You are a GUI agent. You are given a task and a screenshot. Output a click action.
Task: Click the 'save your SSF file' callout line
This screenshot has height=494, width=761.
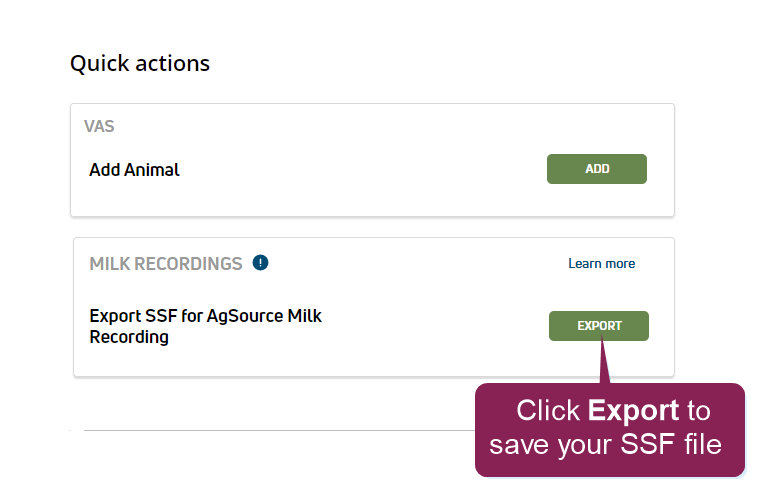click(x=605, y=444)
